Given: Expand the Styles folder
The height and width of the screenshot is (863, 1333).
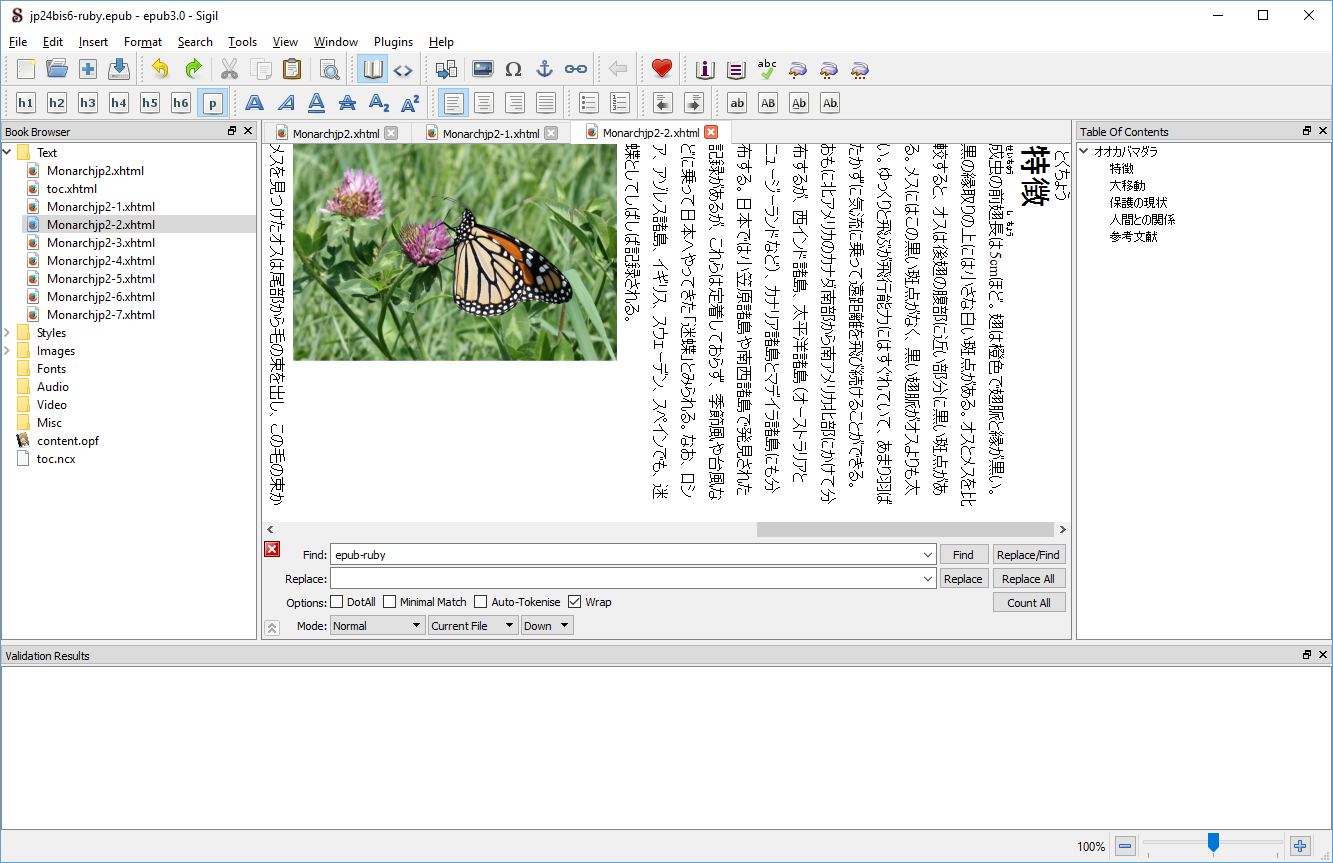Looking at the screenshot, I should coord(8,333).
